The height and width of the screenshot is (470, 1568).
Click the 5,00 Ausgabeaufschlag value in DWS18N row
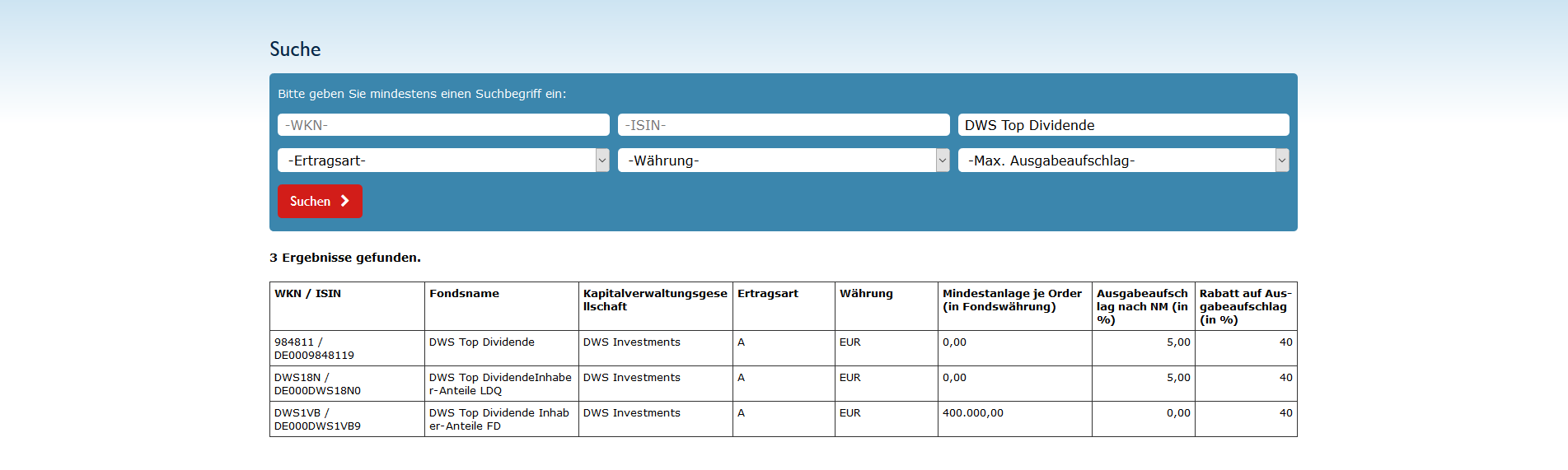pos(1178,378)
